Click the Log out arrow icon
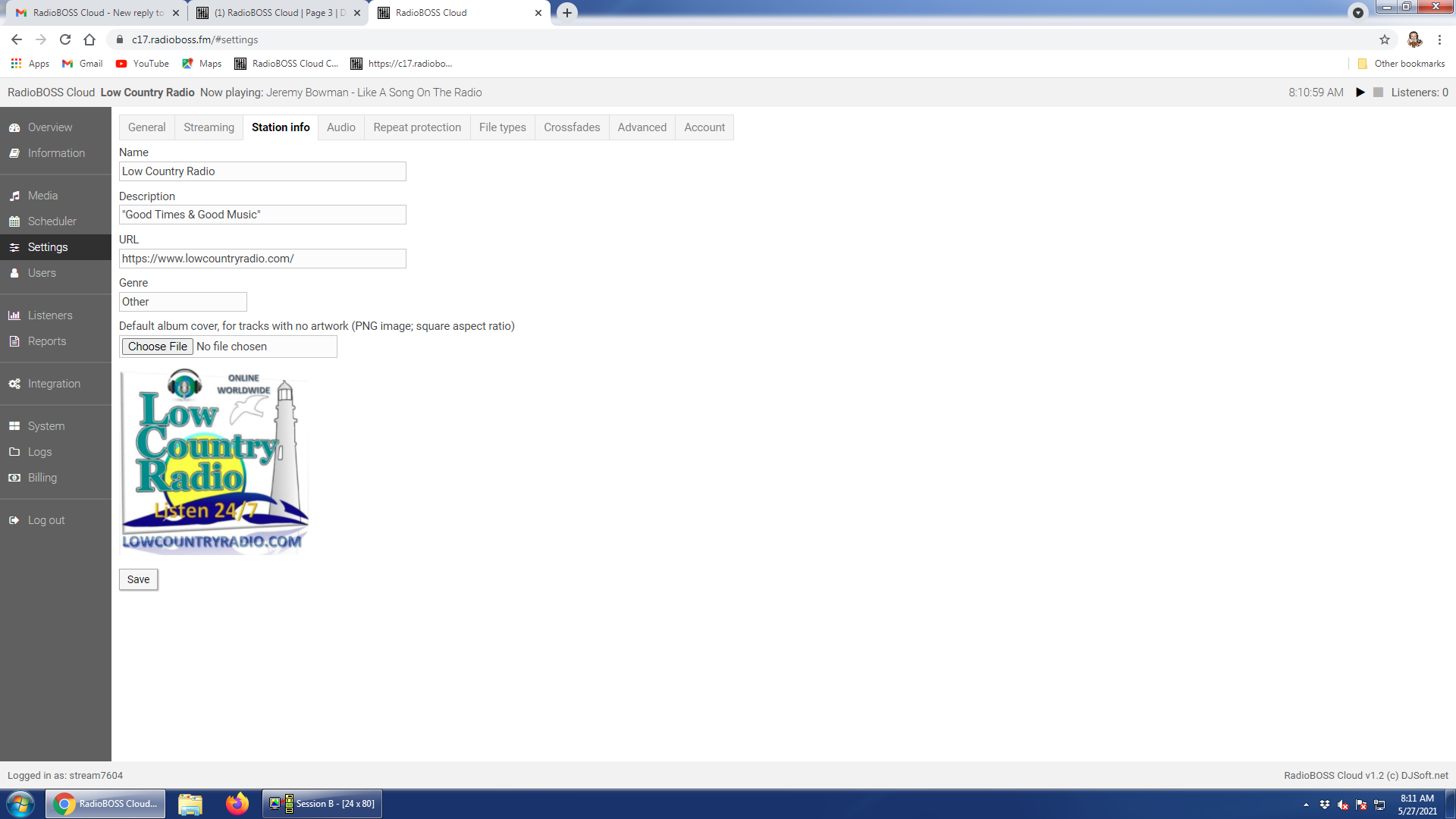Image resolution: width=1456 pixels, height=819 pixels. (x=14, y=520)
